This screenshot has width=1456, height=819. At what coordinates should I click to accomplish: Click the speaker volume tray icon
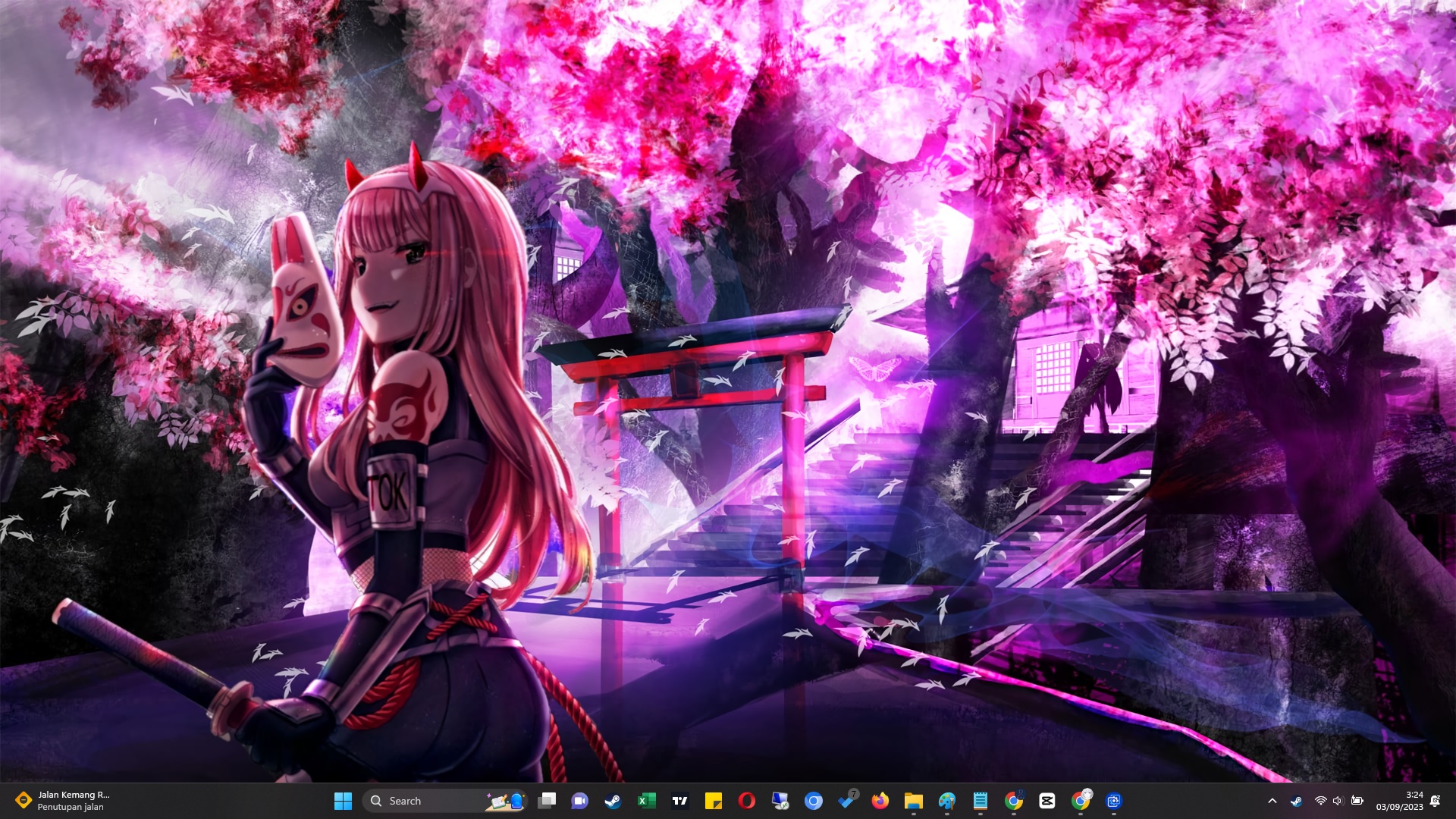(1338, 801)
